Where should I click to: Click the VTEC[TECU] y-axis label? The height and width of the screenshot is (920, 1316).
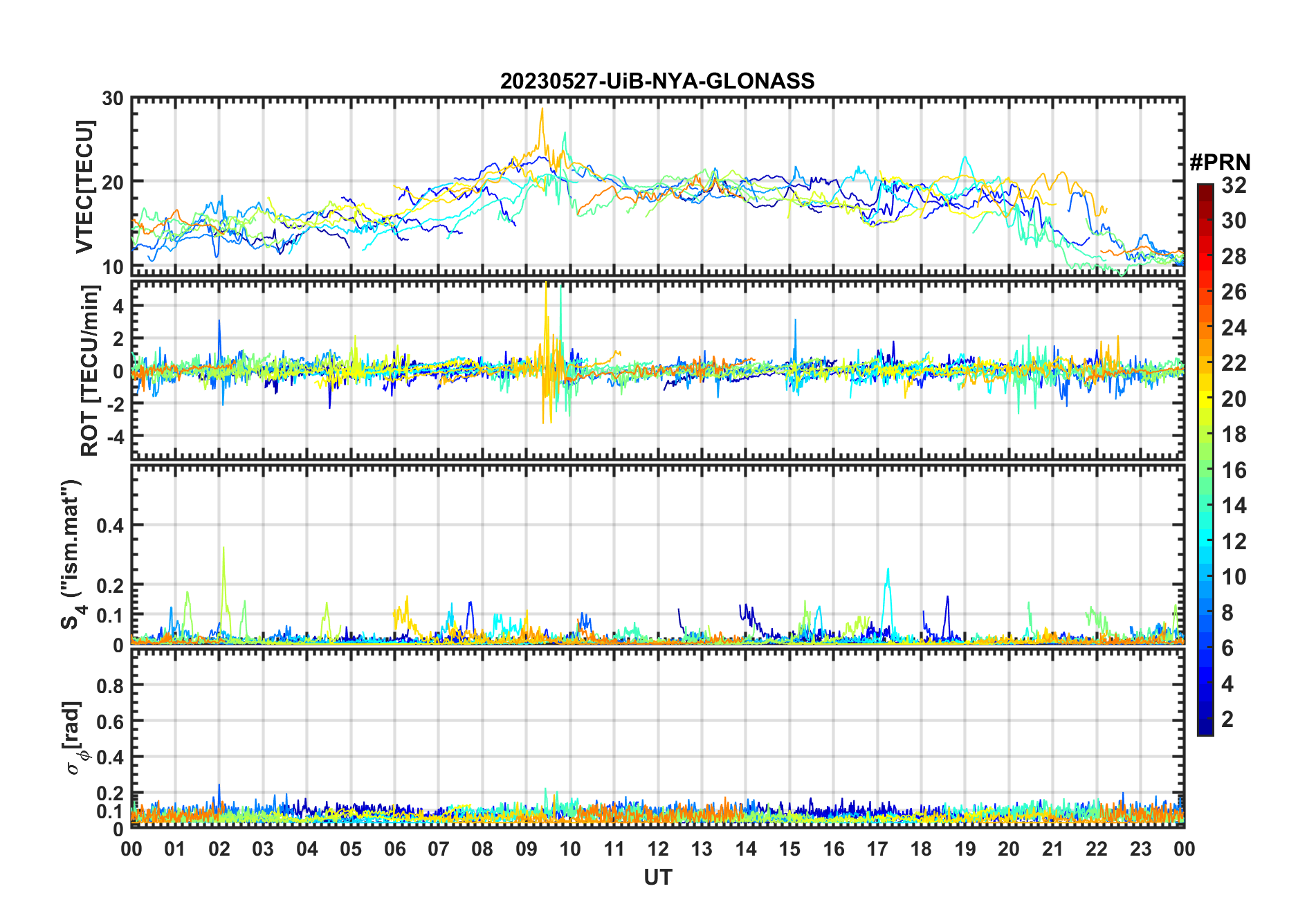coord(84,187)
